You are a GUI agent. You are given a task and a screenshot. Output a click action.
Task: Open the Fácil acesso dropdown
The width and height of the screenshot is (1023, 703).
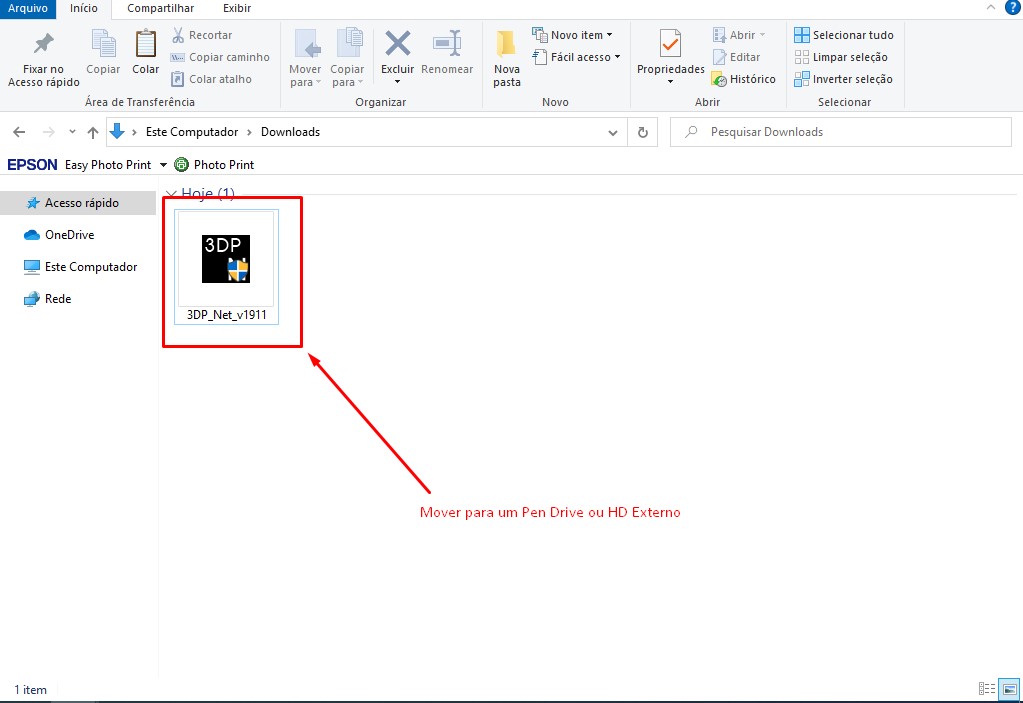(576, 57)
